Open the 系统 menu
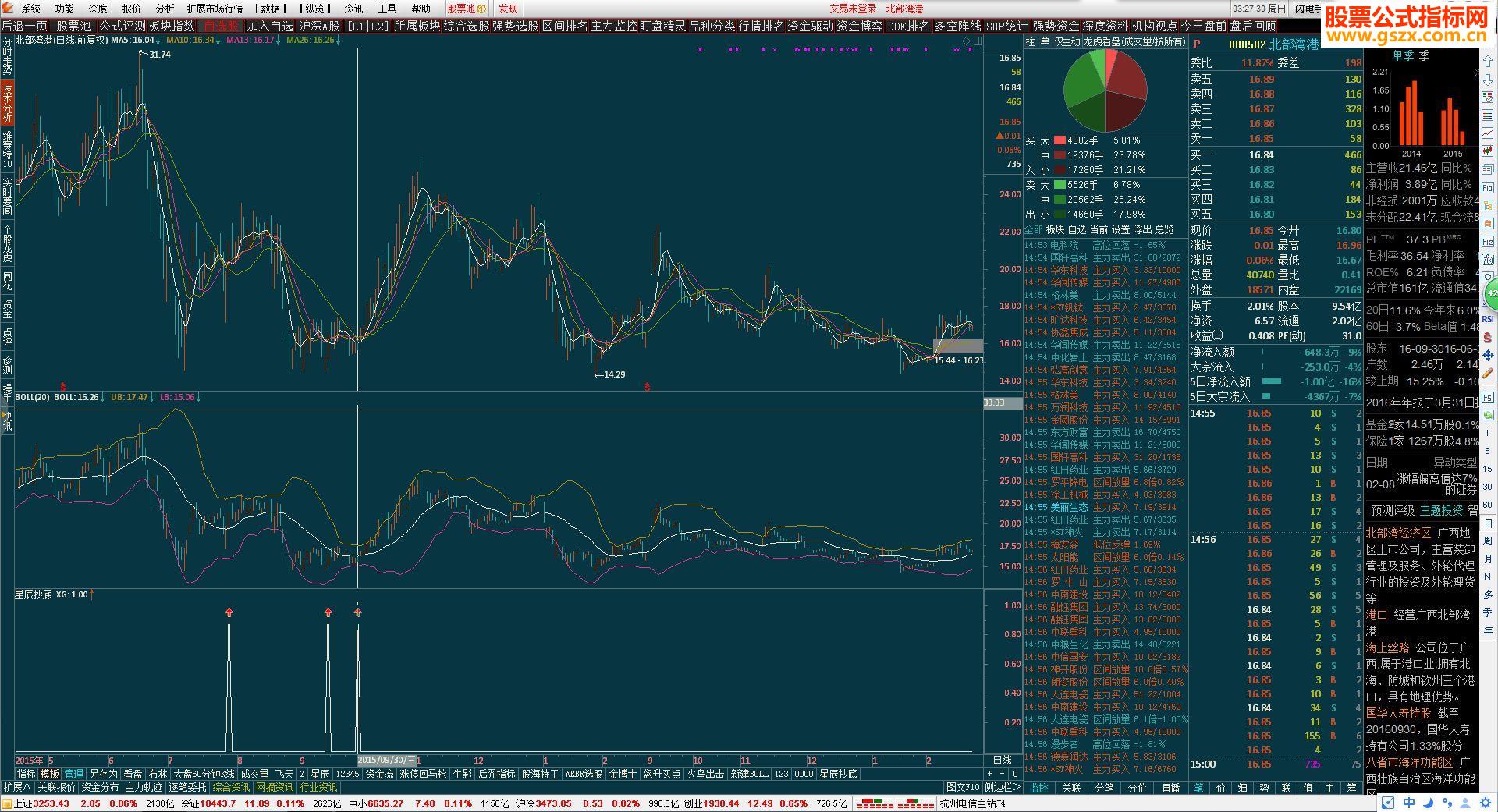The image size is (1498, 812). (31, 9)
